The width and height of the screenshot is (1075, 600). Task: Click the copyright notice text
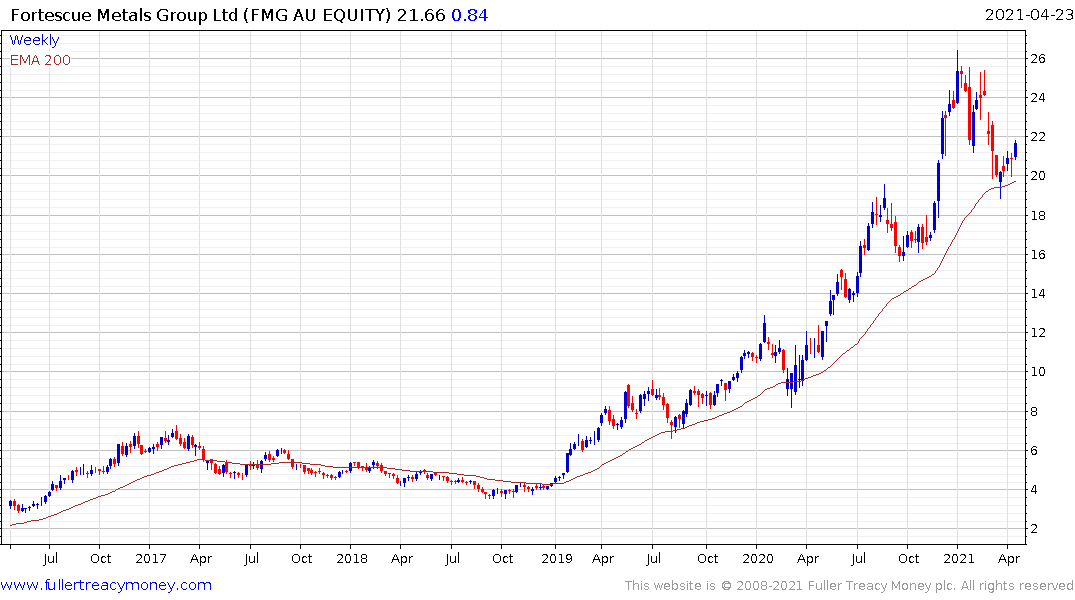tap(849, 586)
